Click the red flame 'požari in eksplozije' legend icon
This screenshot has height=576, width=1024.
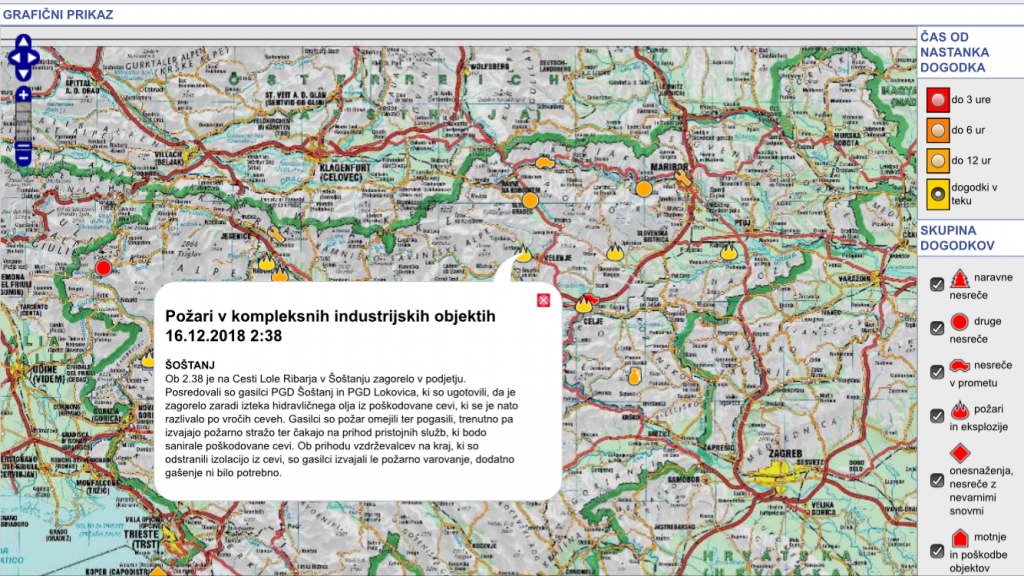point(959,409)
